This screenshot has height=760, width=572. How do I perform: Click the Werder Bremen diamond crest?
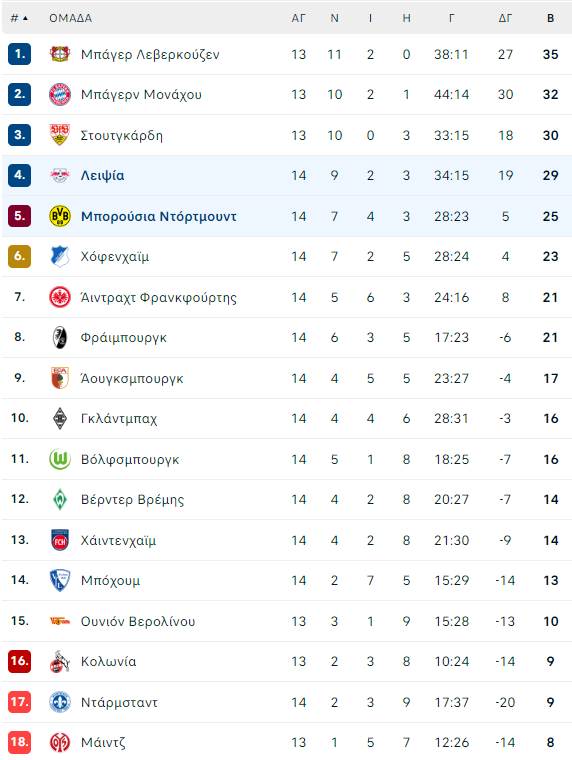(x=60, y=499)
